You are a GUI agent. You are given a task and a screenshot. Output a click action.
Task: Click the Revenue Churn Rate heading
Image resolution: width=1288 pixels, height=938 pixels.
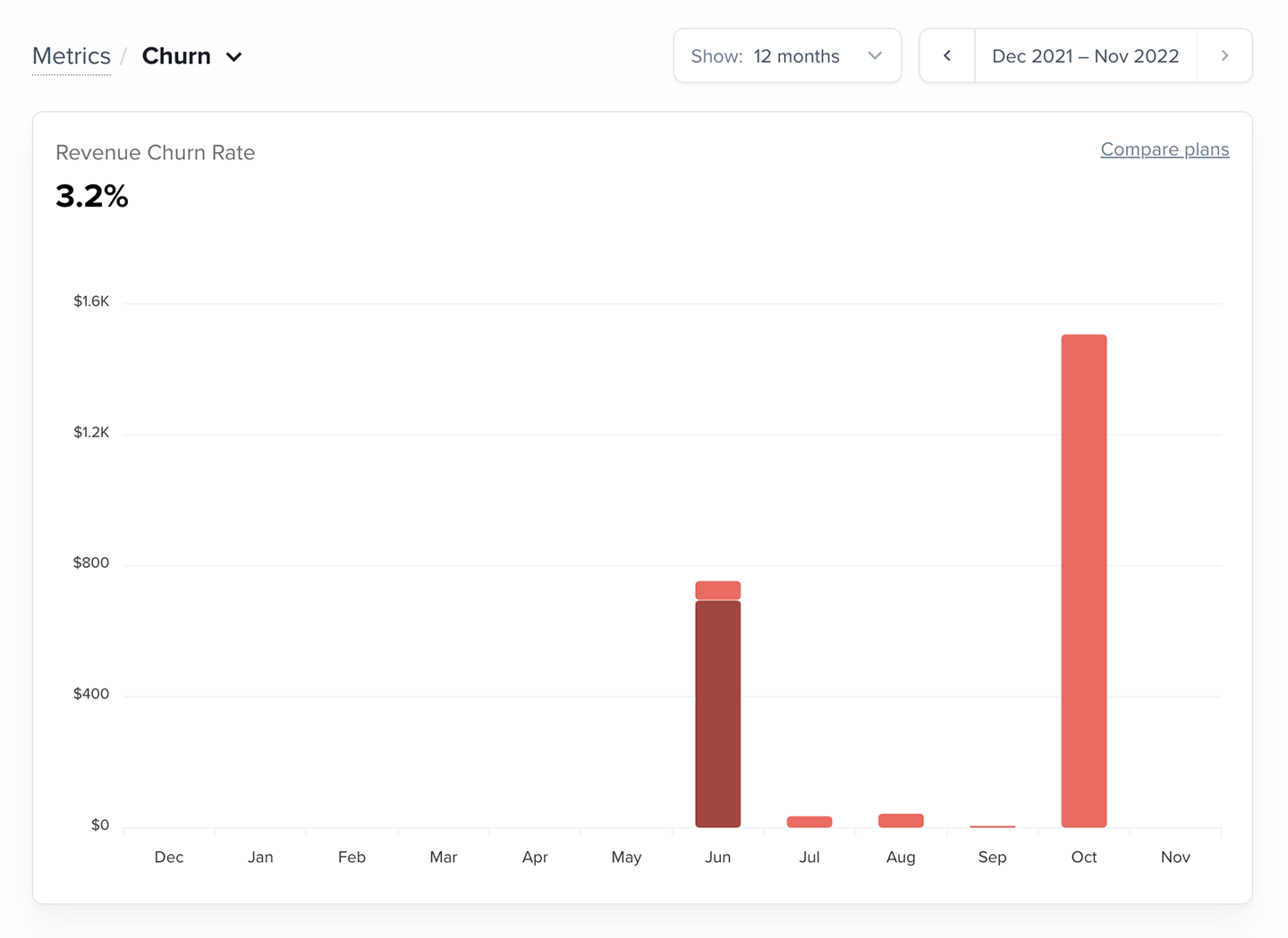coord(156,153)
